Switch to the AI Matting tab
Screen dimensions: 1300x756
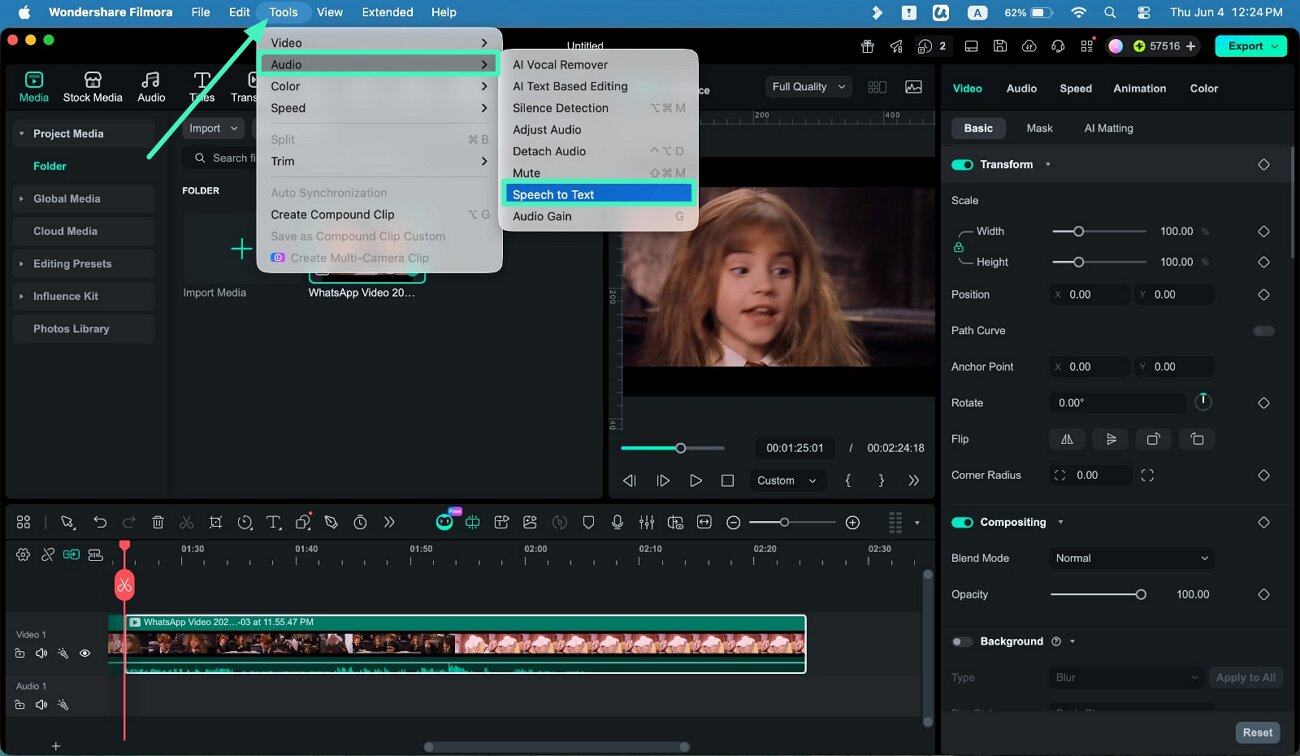point(1108,128)
